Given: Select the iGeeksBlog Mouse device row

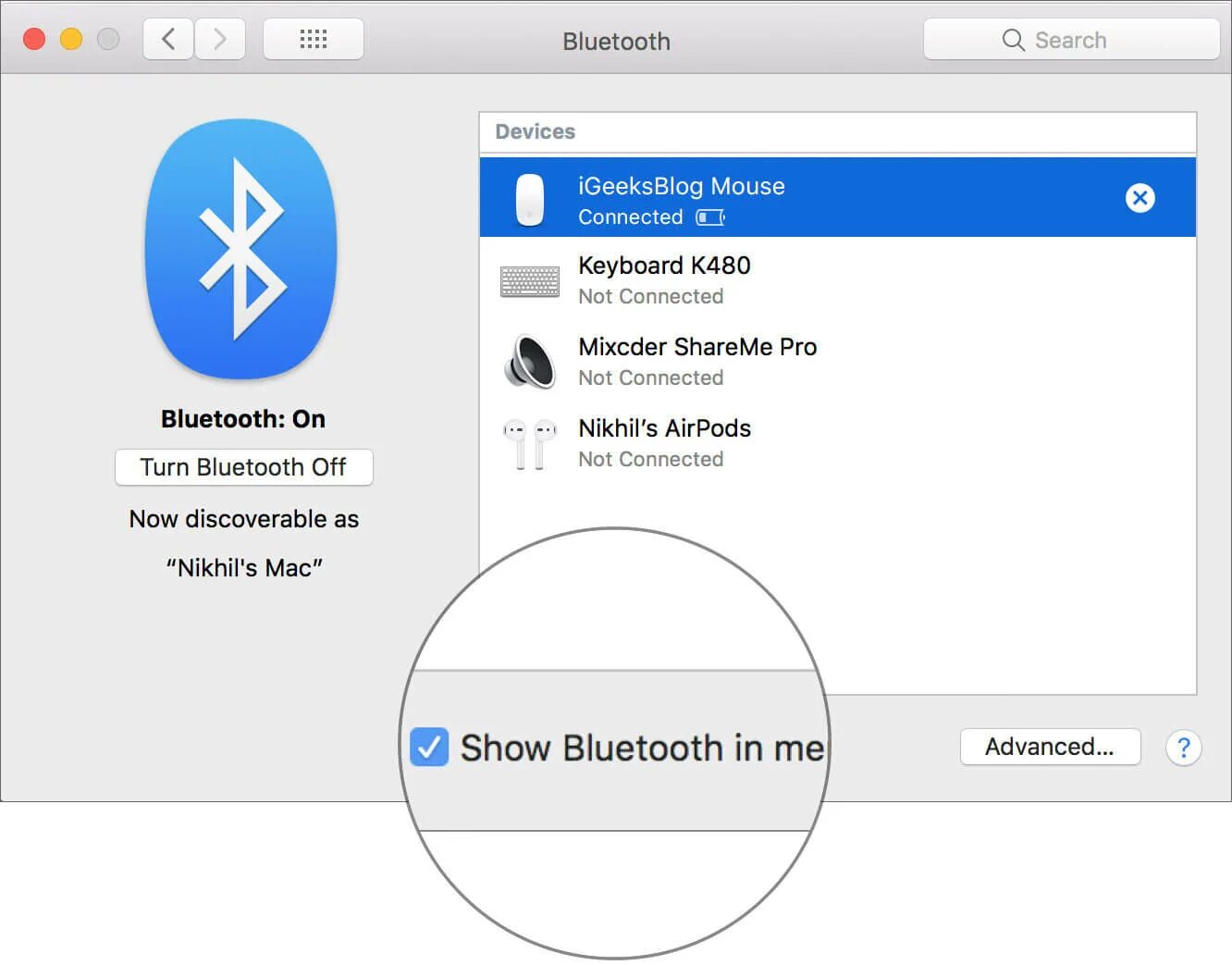Looking at the screenshot, I should pyautogui.click(x=838, y=197).
